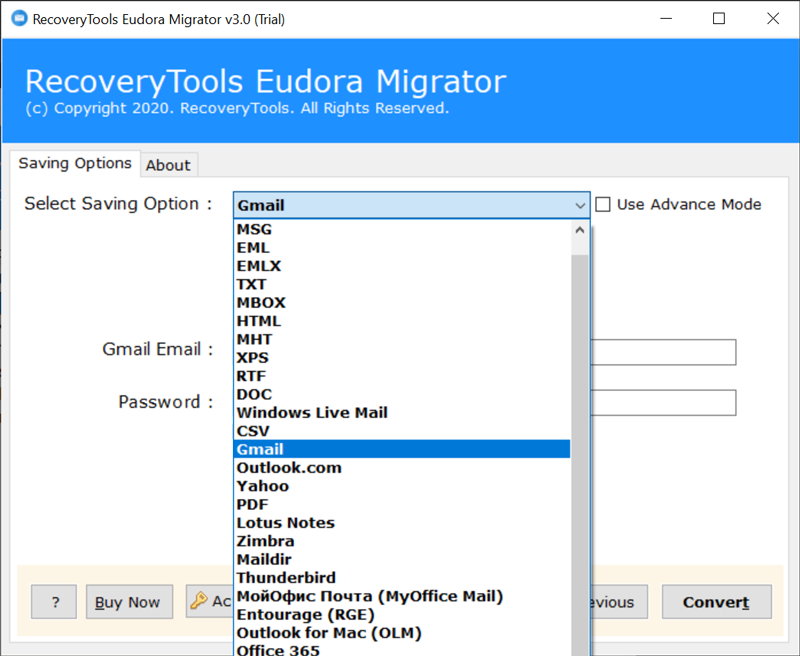The width and height of the screenshot is (800, 656).
Task: Pick Maildir in the list
Action: [x=402, y=560]
